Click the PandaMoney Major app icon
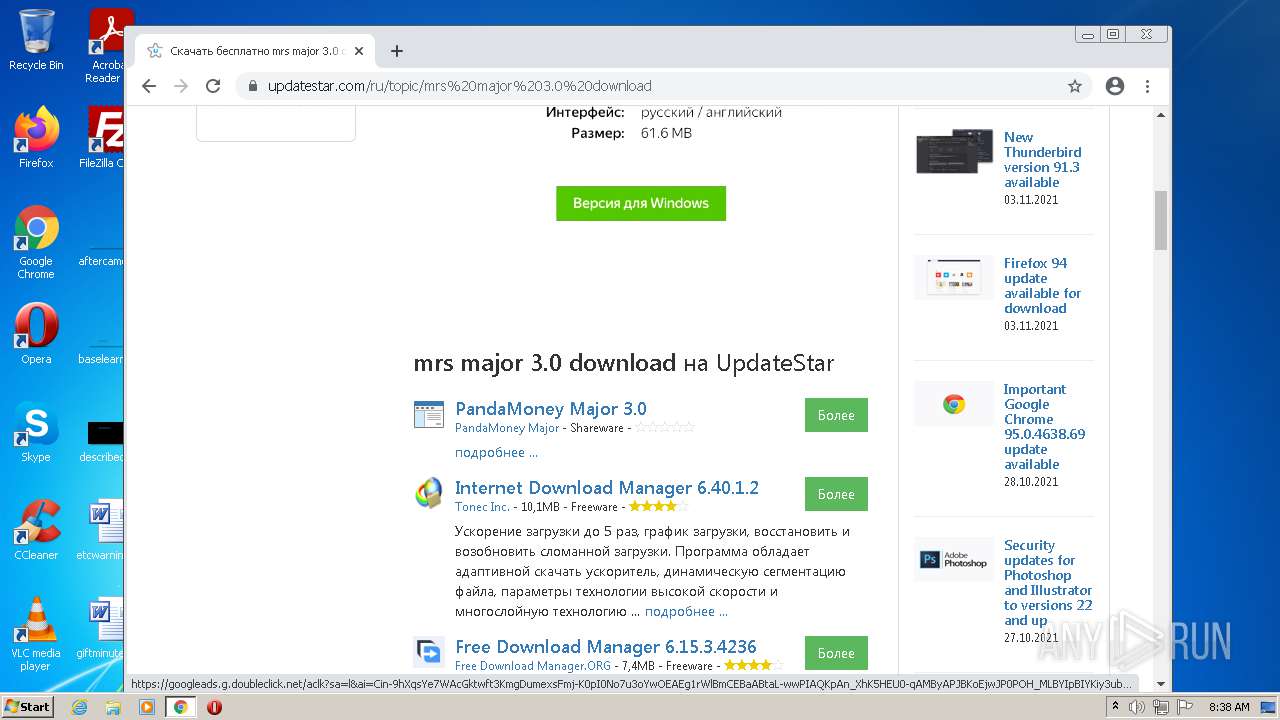Image resolution: width=1280 pixels, height=720 pixels. tap(429, 415)
